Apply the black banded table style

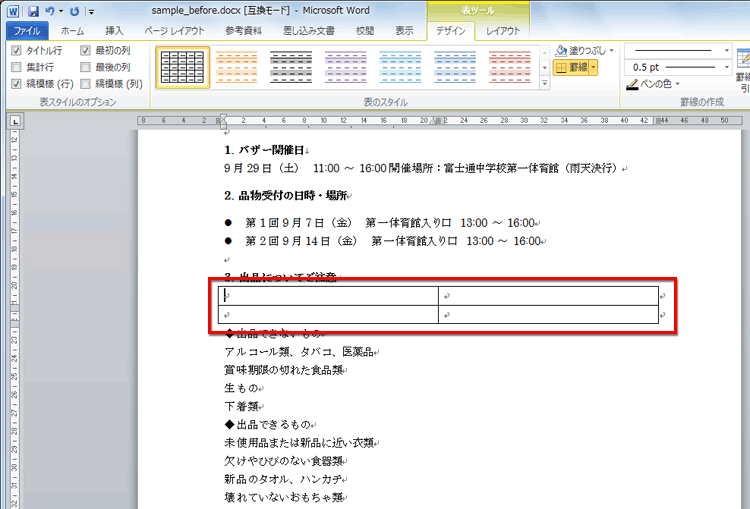(x=291, y=67)
